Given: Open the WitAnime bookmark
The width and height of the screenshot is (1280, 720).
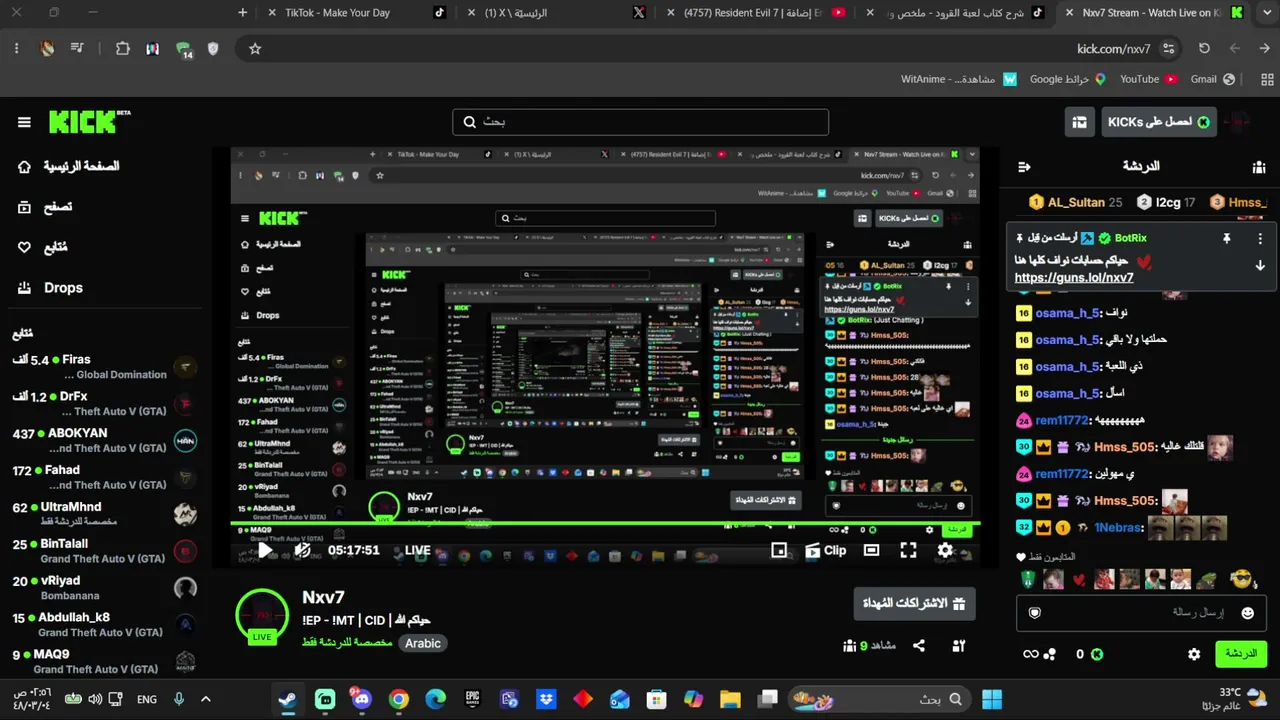Looking at the screenshot, I should 958,79.
